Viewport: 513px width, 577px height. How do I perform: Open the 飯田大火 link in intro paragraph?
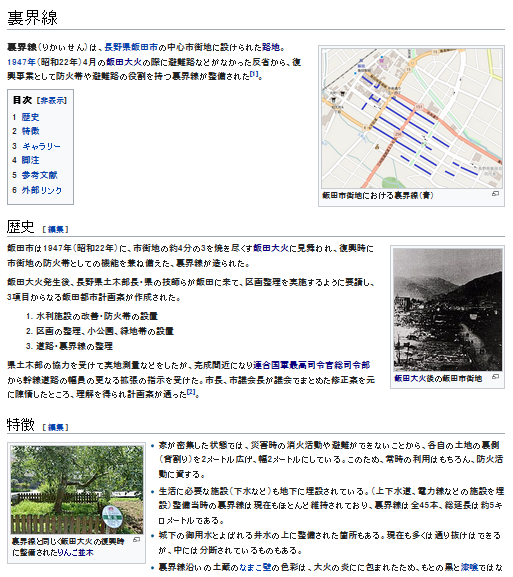(124, 62)
